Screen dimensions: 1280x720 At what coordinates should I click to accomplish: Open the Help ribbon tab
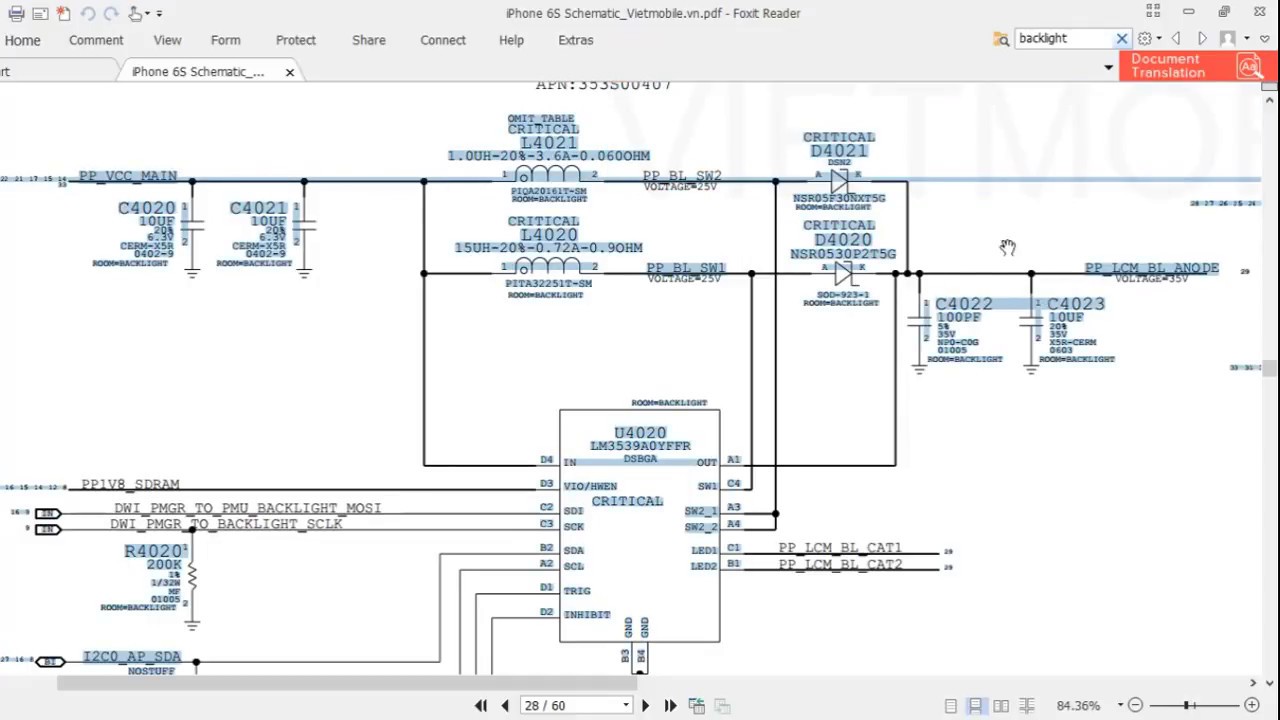511,40
